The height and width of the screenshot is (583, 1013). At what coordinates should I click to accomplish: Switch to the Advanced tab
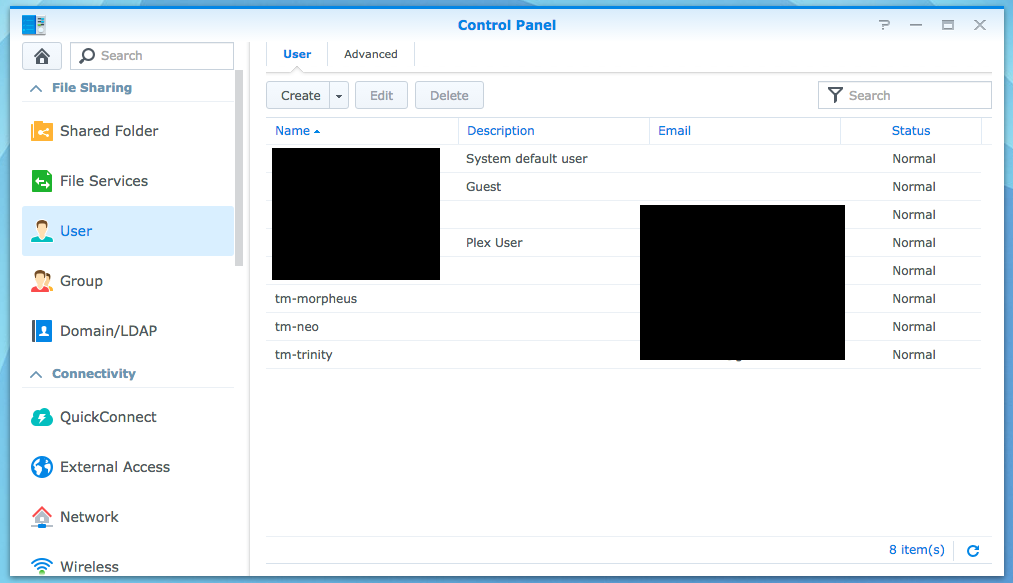coord(370,54)
